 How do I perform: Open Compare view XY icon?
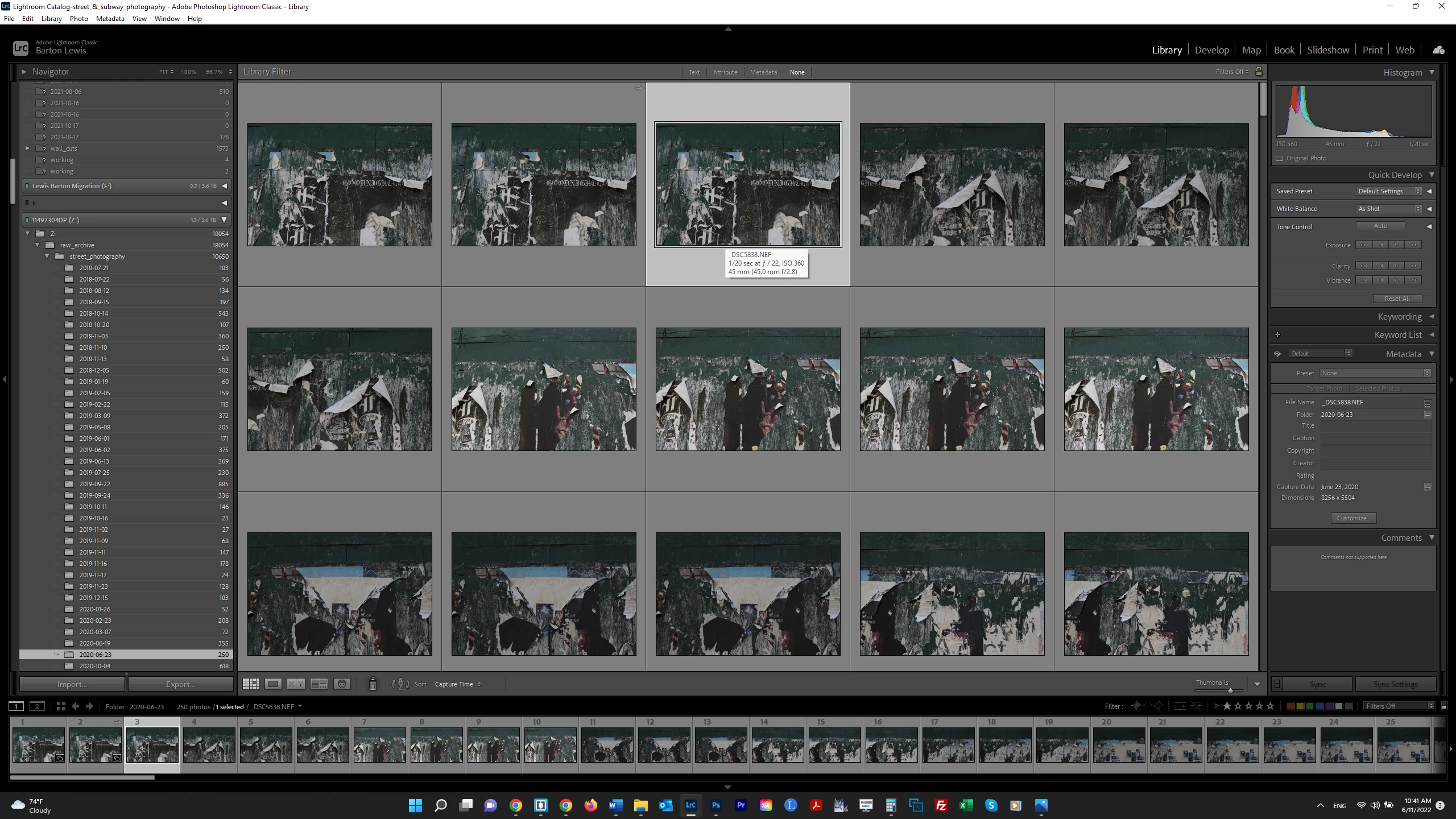tap(295, 684)
